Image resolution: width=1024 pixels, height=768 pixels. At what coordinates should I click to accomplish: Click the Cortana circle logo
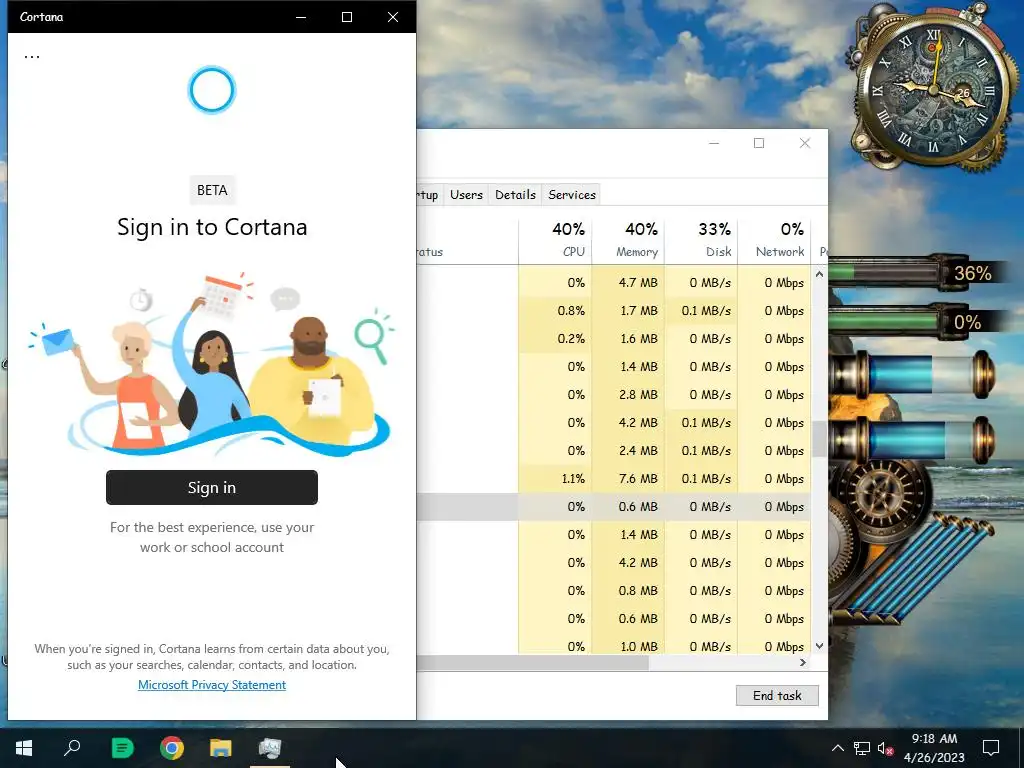coord(212,90)
